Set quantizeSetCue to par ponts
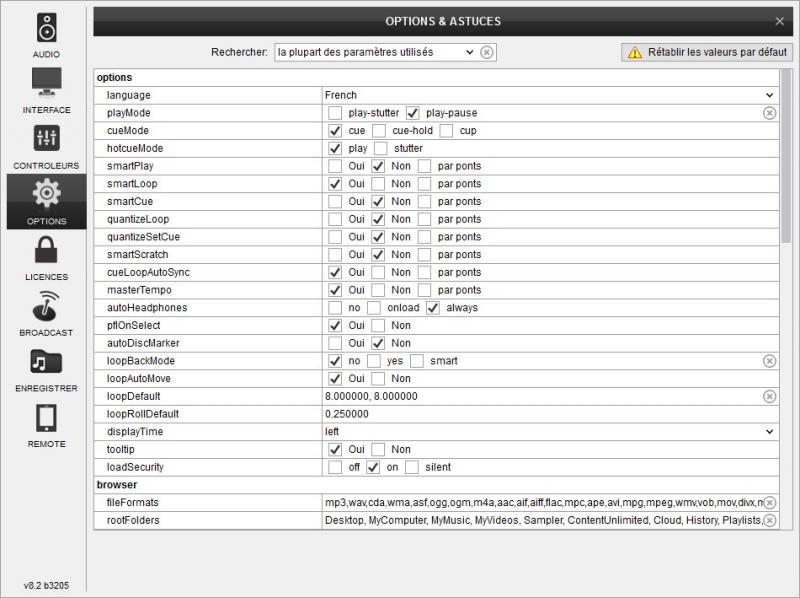Screen dimensions: 800x598 coord(424,237)
